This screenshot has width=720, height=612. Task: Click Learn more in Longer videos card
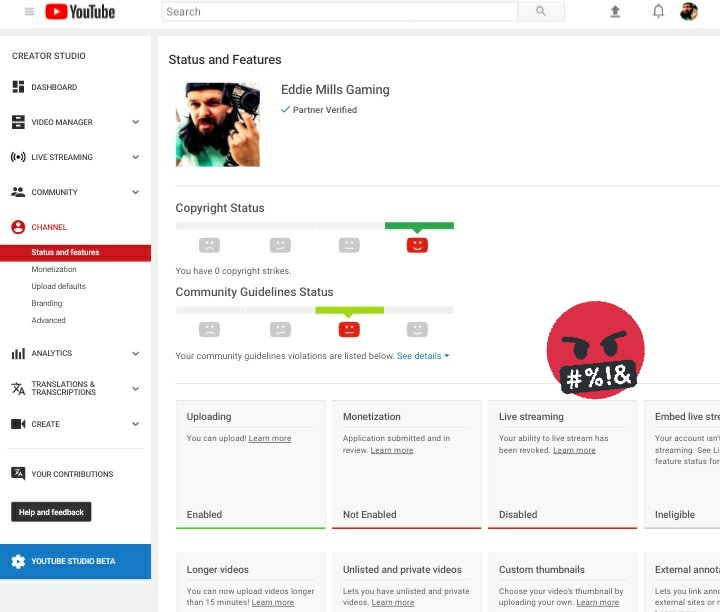273,602
